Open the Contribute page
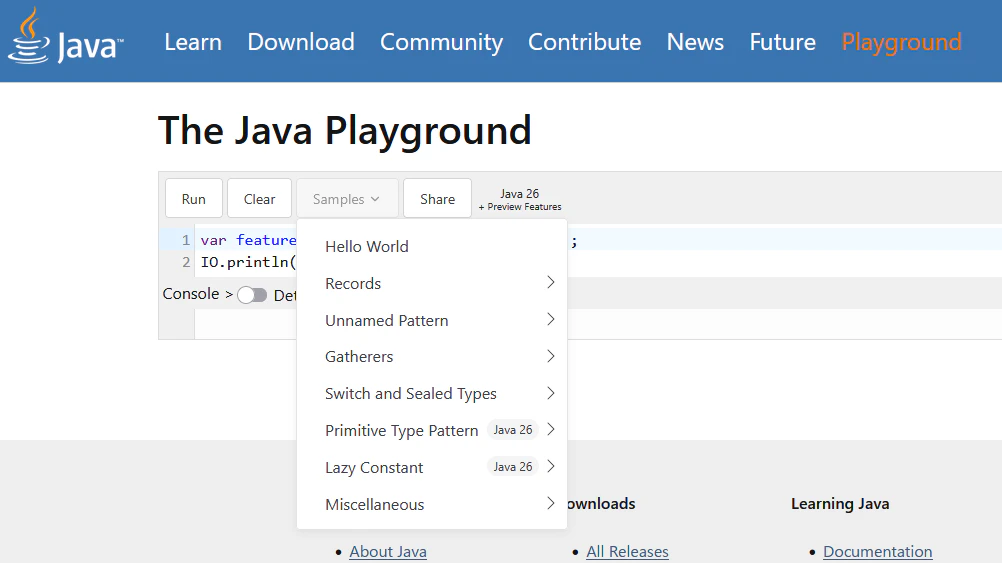Viewport: 1002px width, 563px height. pos(585,42)
